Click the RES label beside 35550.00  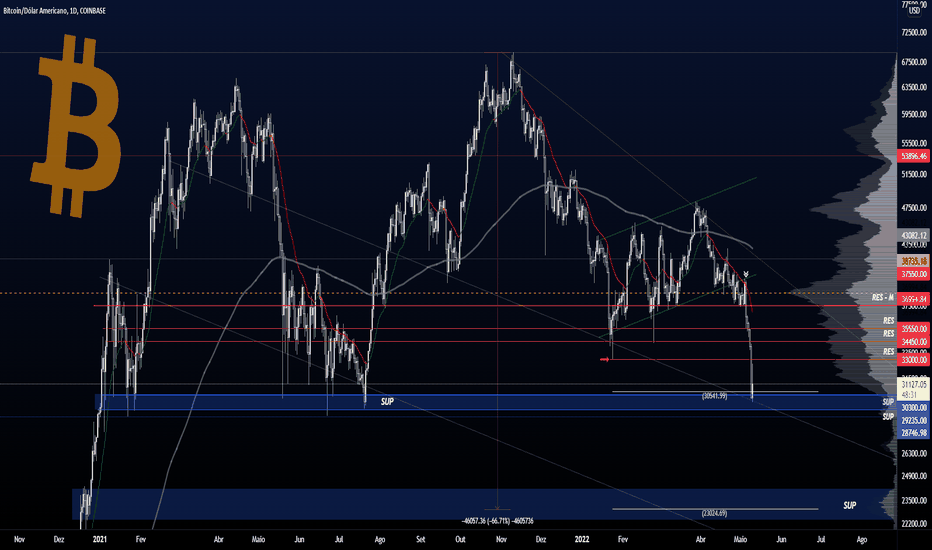(x=889, y=320)
